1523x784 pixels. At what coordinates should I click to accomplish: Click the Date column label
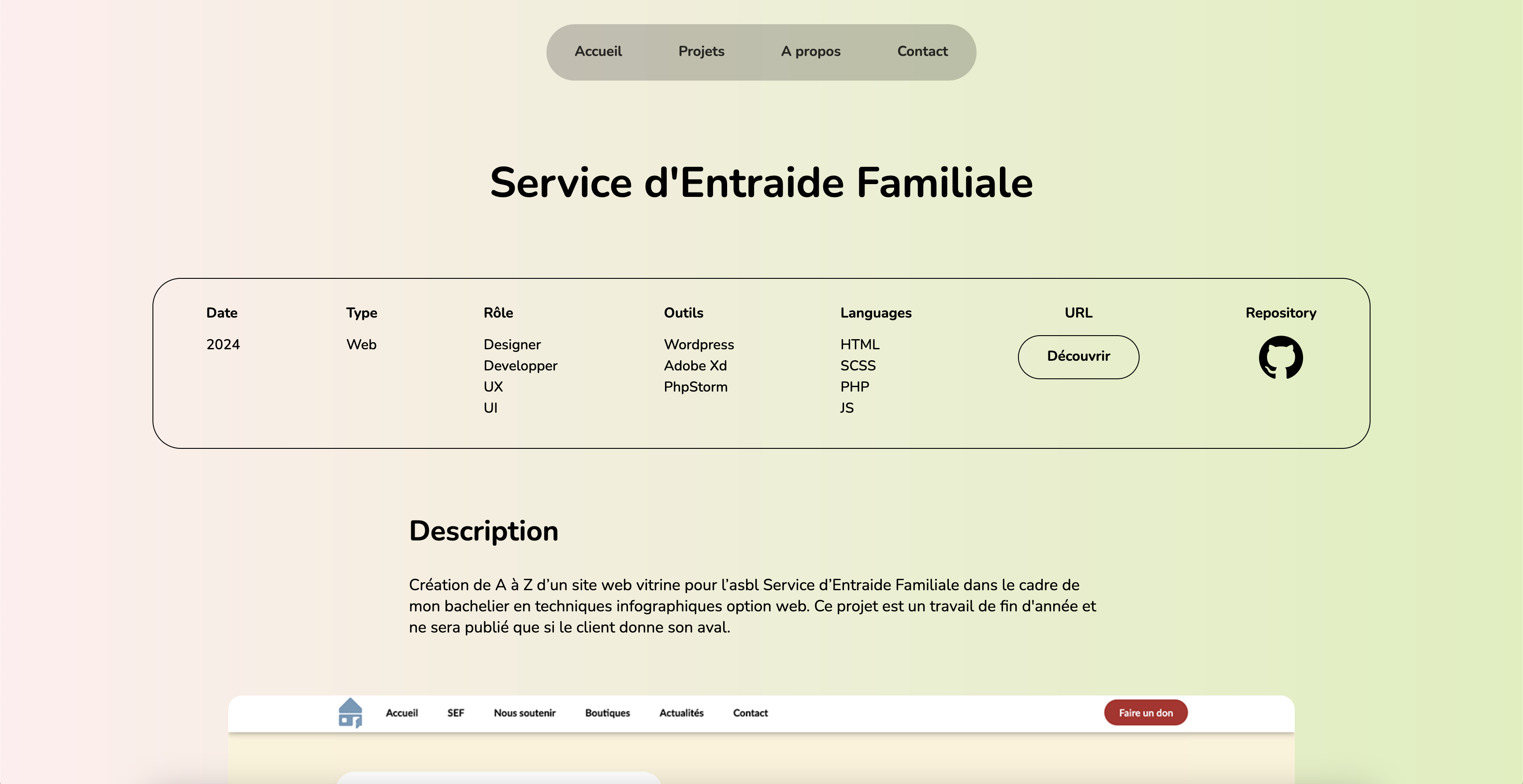point(222,313)
